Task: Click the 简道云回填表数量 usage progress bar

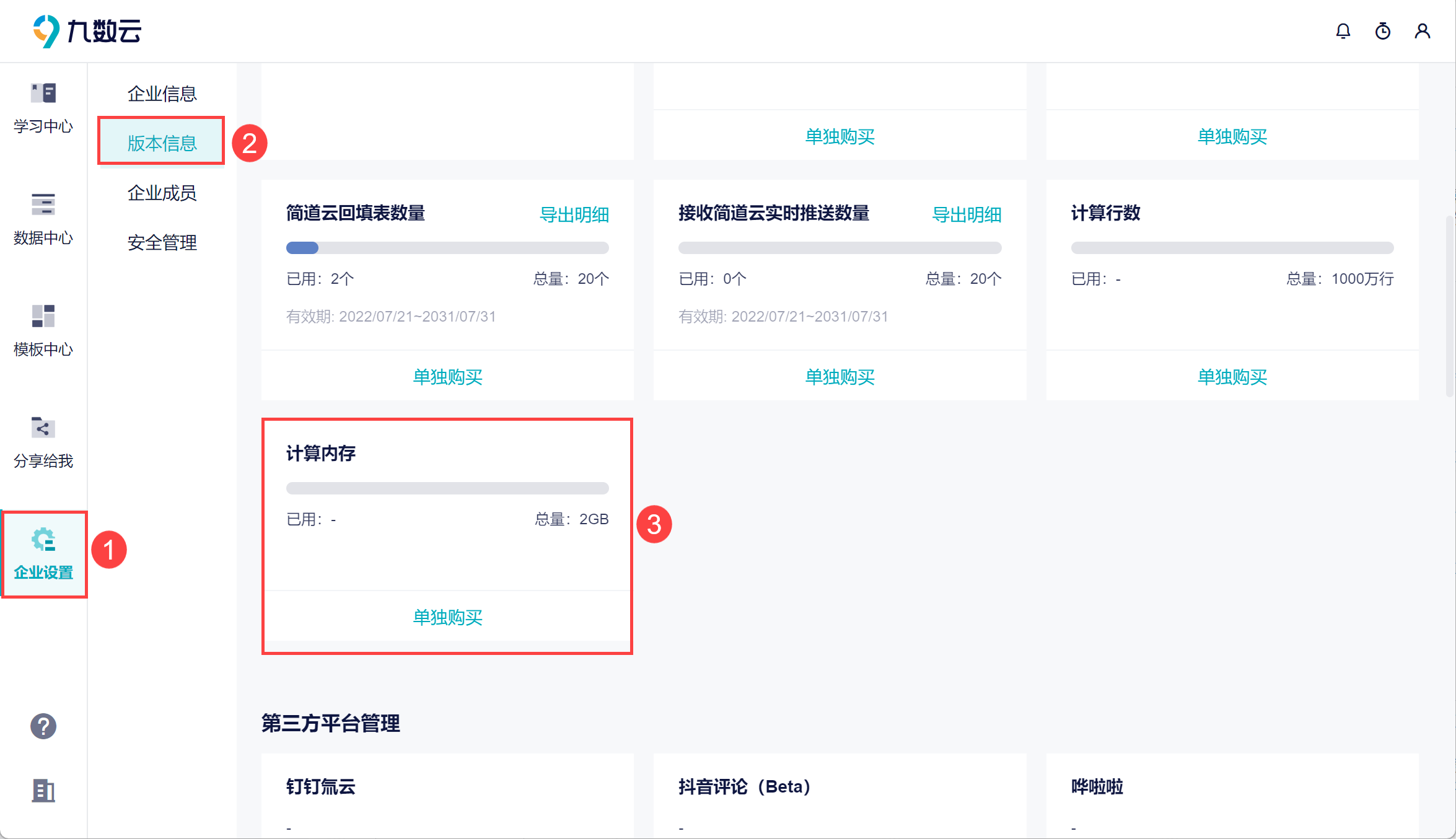Action: (x=447, y=248)
